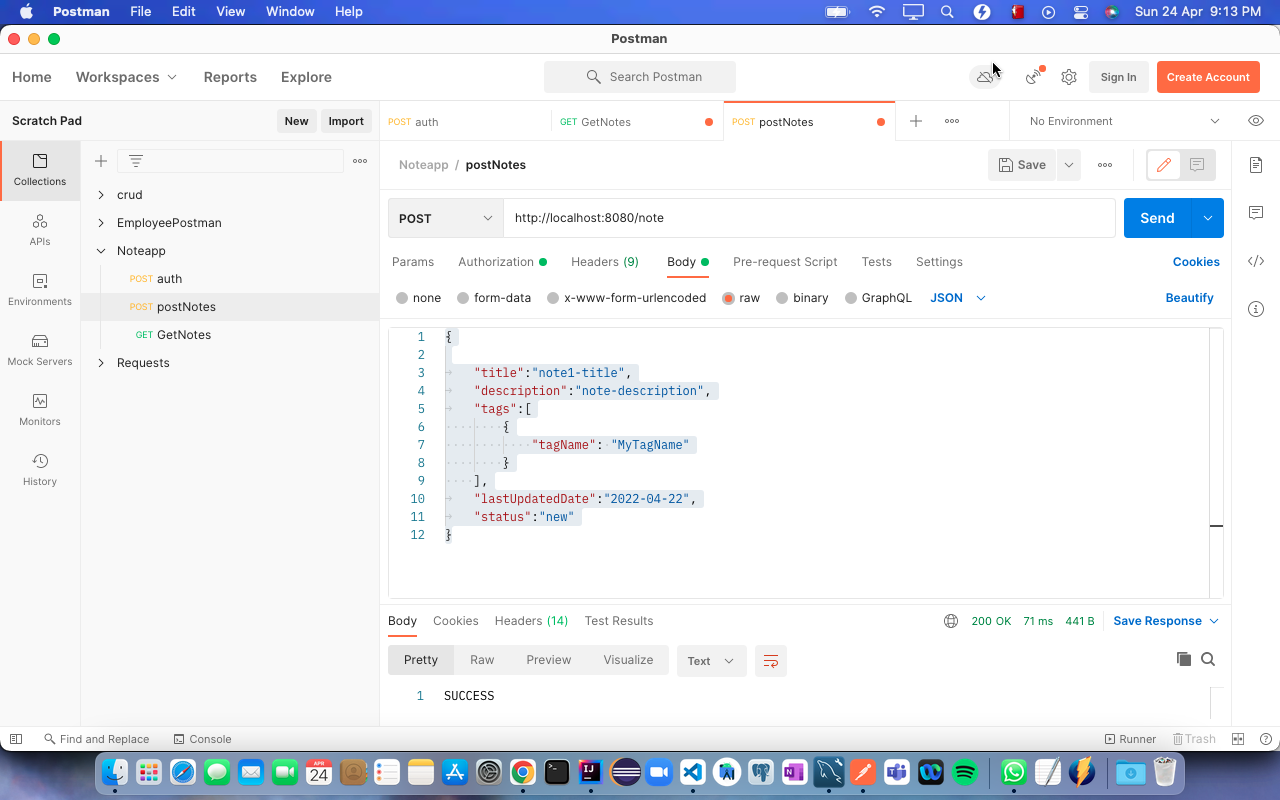Viewport: 1280px width, 800px height.
Task: Open the two-pane view icon
Action: click(1238, 739)
